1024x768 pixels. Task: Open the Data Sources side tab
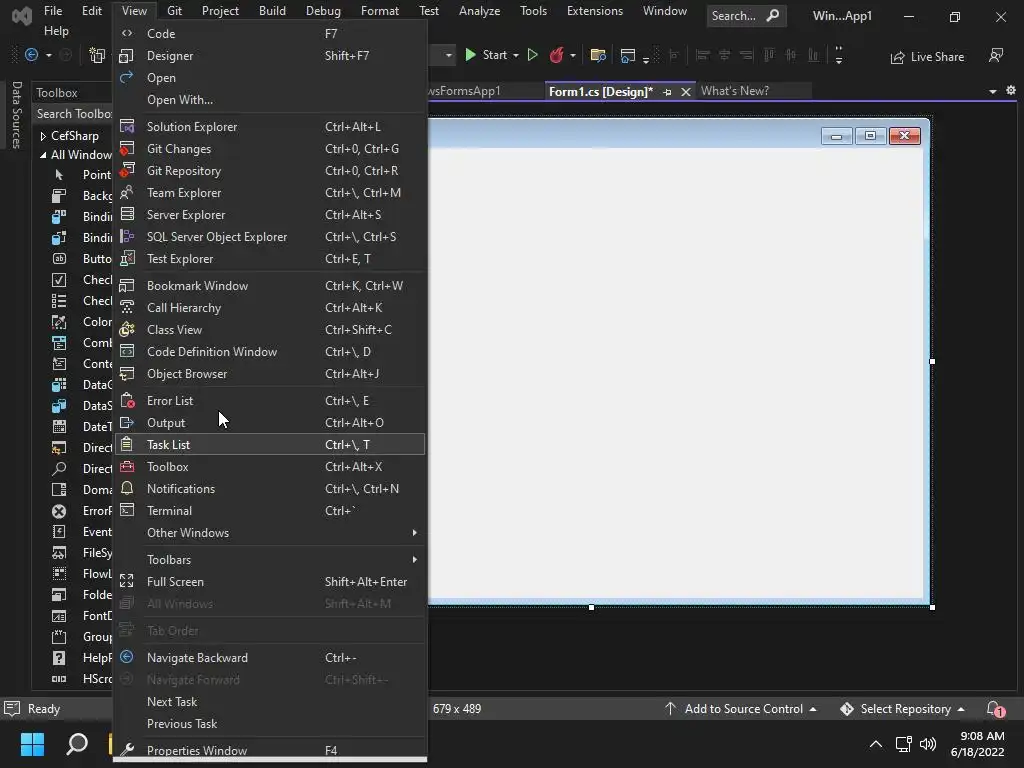pyautogui.click(x=17, y=115)
